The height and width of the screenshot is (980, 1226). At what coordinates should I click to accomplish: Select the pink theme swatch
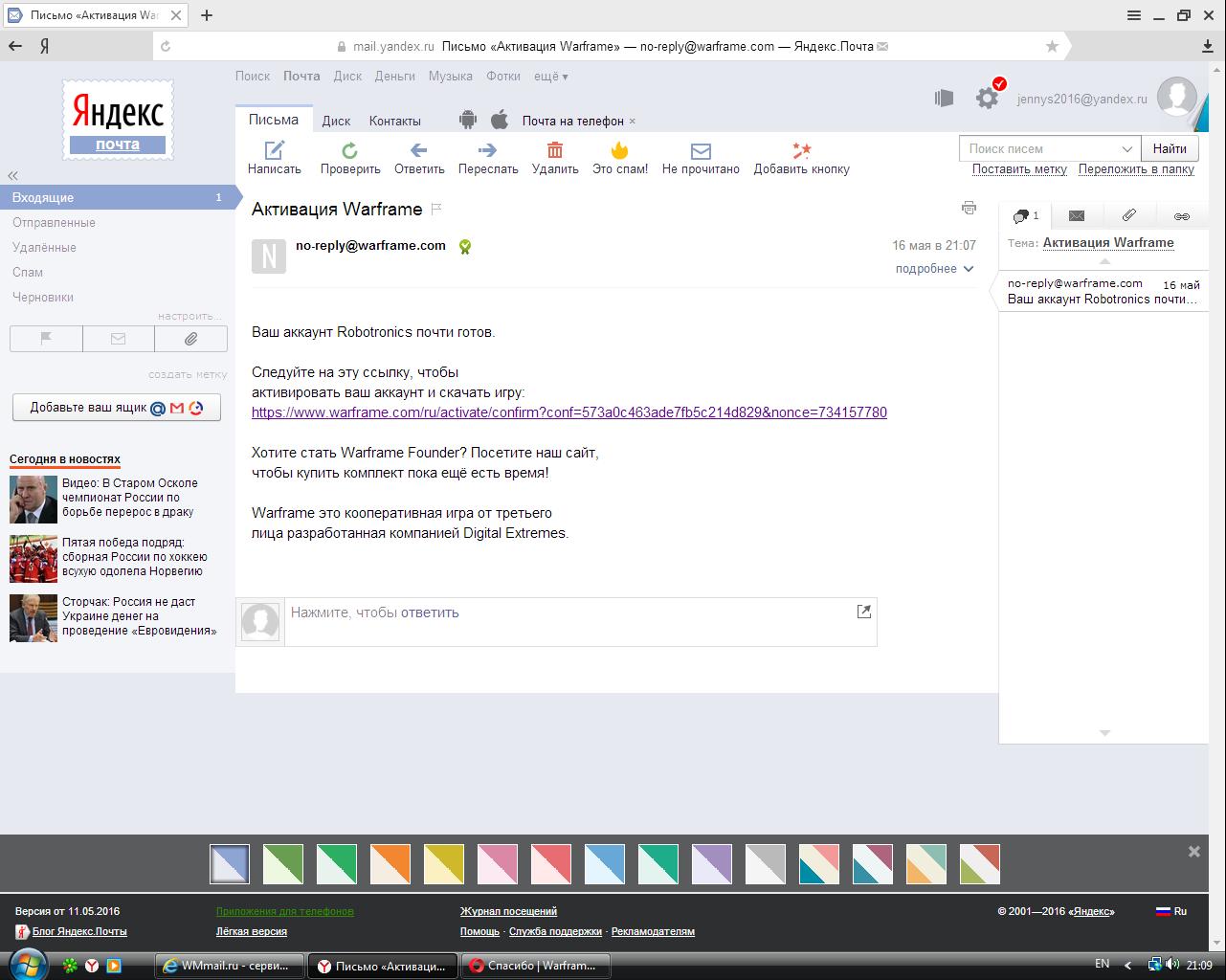click(x=498, y=864)
